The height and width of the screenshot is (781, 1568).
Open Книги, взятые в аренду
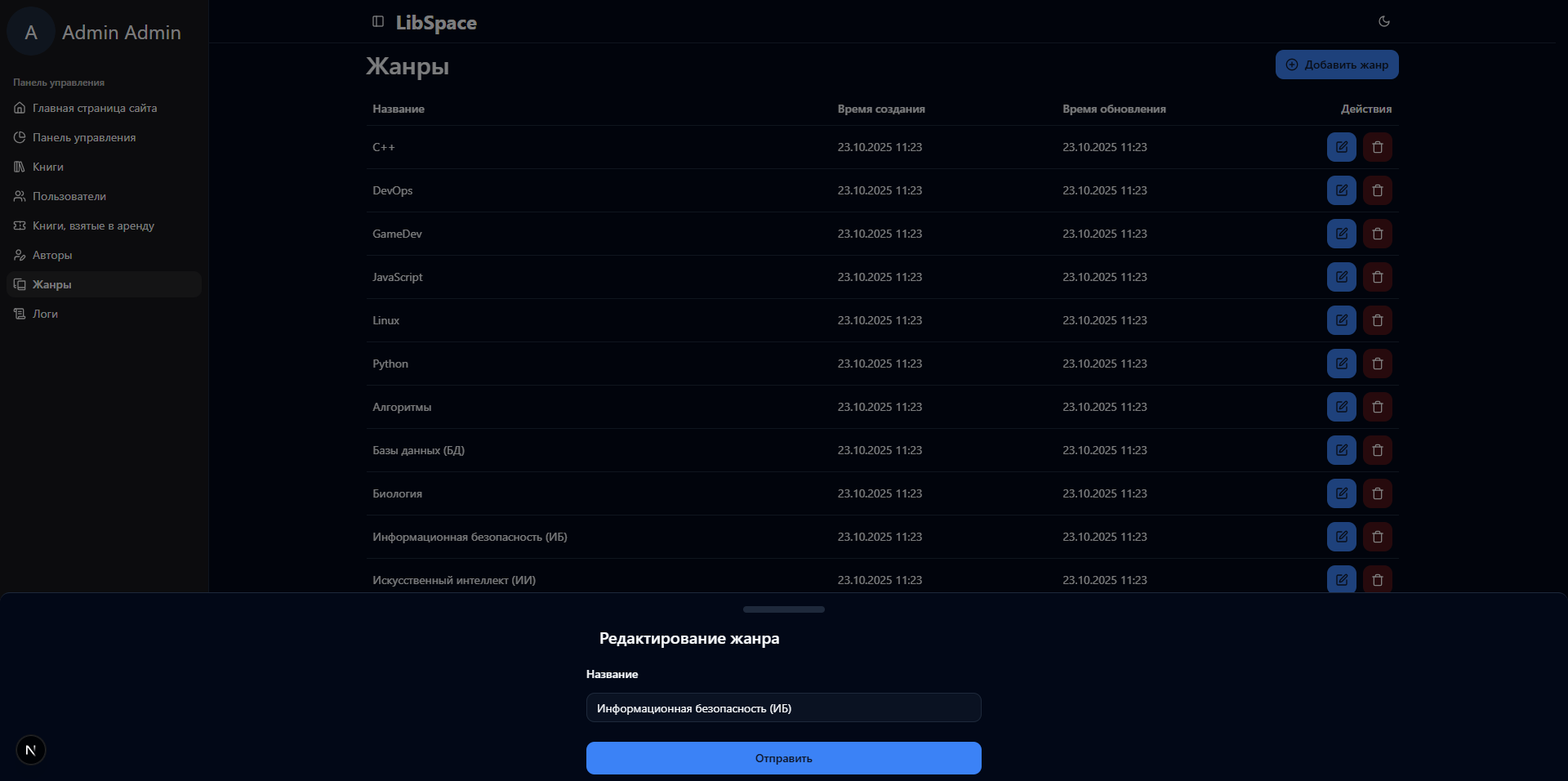[x=93, y=225]
